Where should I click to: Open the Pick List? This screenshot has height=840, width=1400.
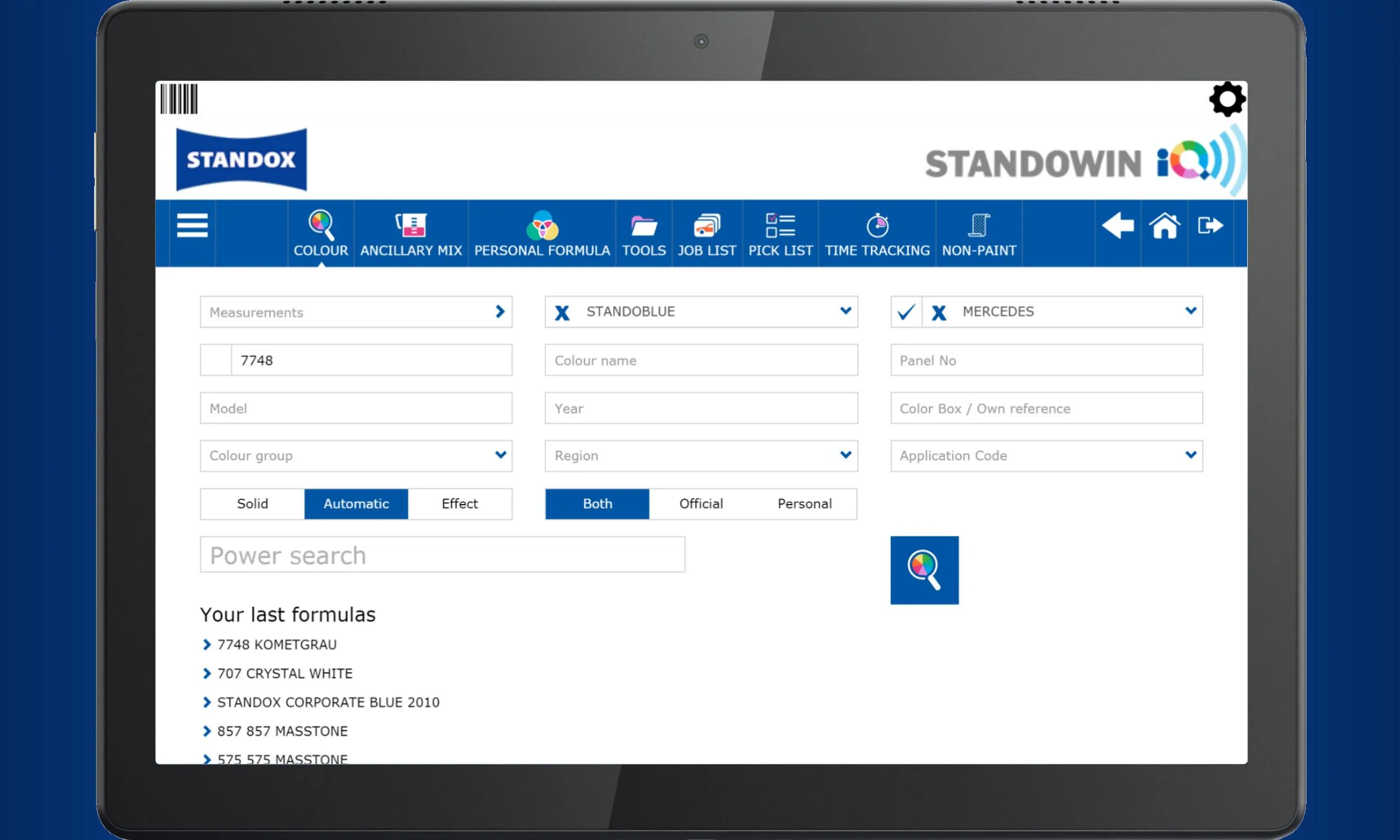click(780, 233)
